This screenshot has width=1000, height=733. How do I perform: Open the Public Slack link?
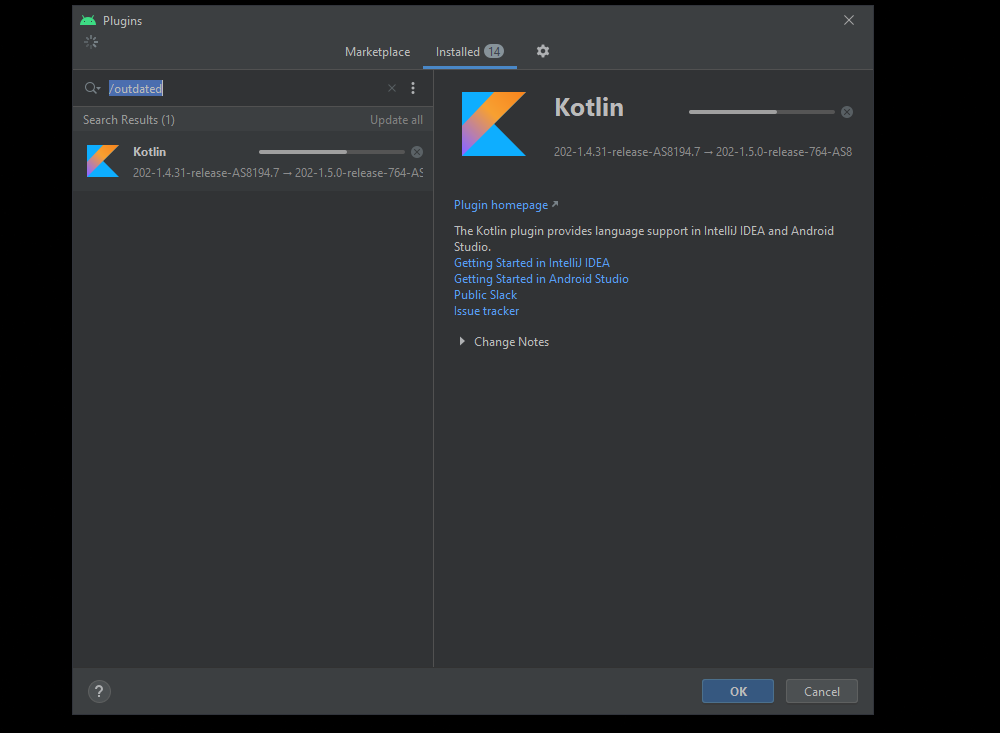point(485,295)
